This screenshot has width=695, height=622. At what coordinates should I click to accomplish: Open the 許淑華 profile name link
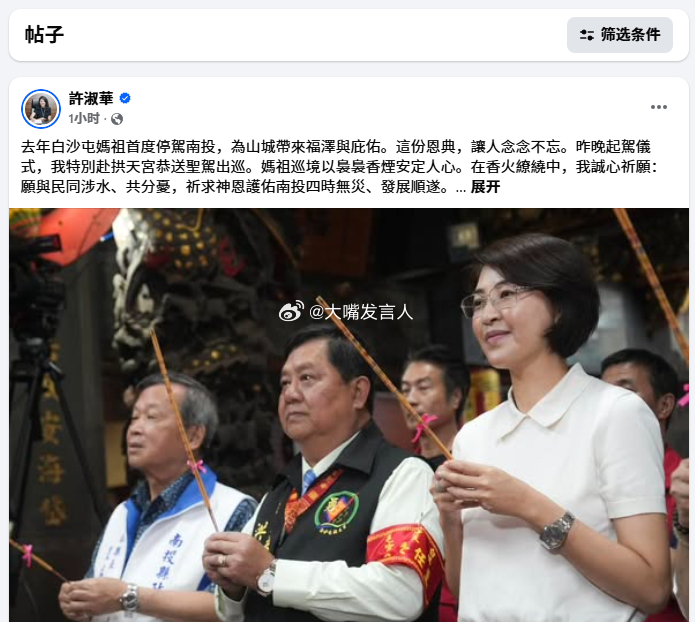91,98
